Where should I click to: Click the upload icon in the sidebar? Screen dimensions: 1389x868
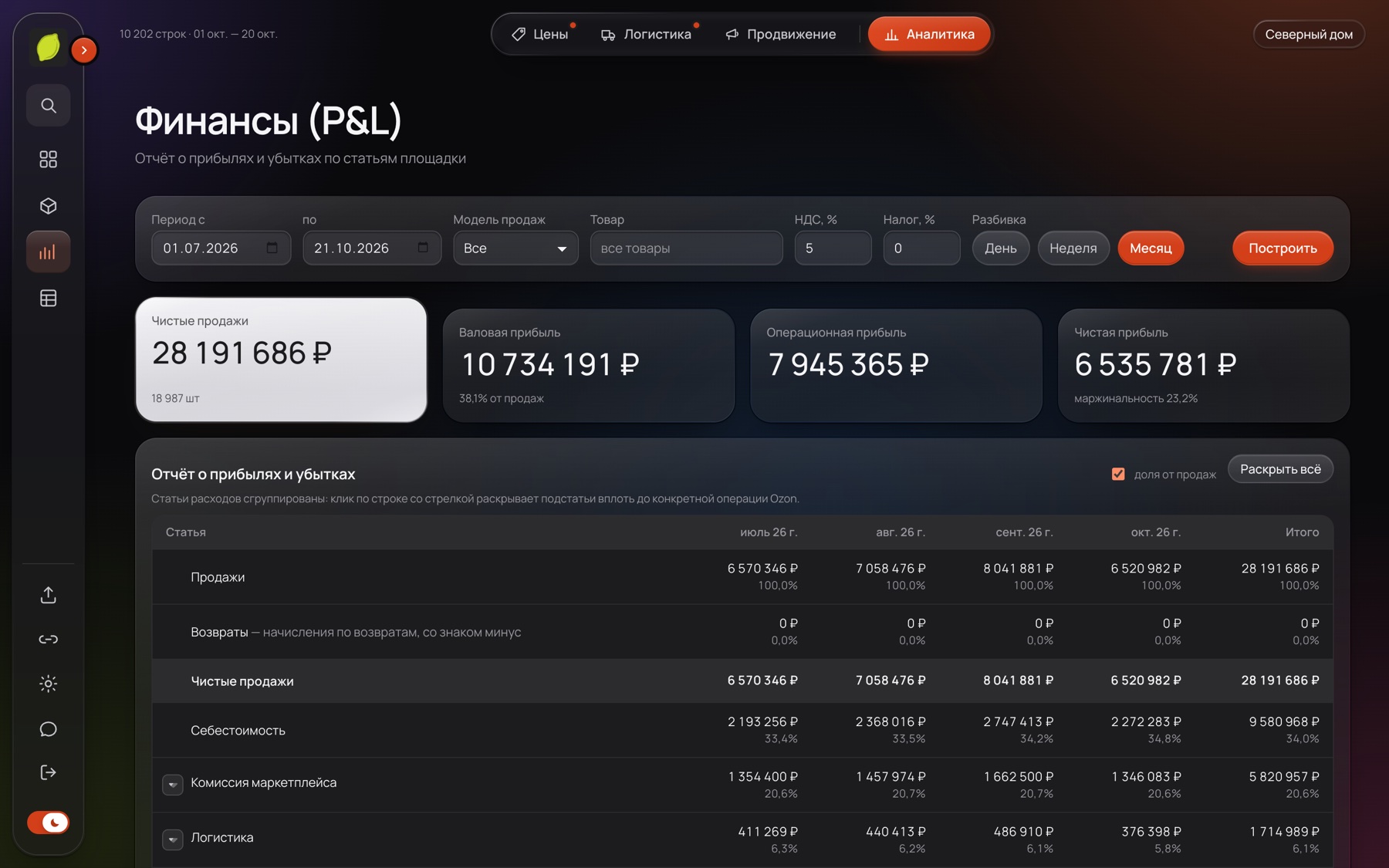49,595
